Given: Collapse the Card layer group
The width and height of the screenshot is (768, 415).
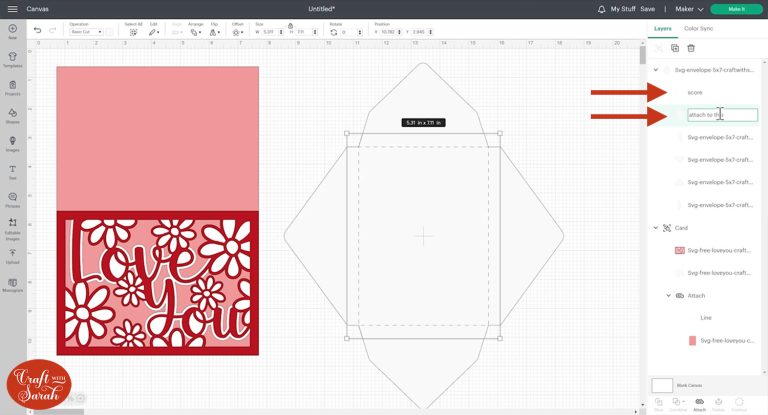Looking at the screenshot, I should (x=656, y=228).
